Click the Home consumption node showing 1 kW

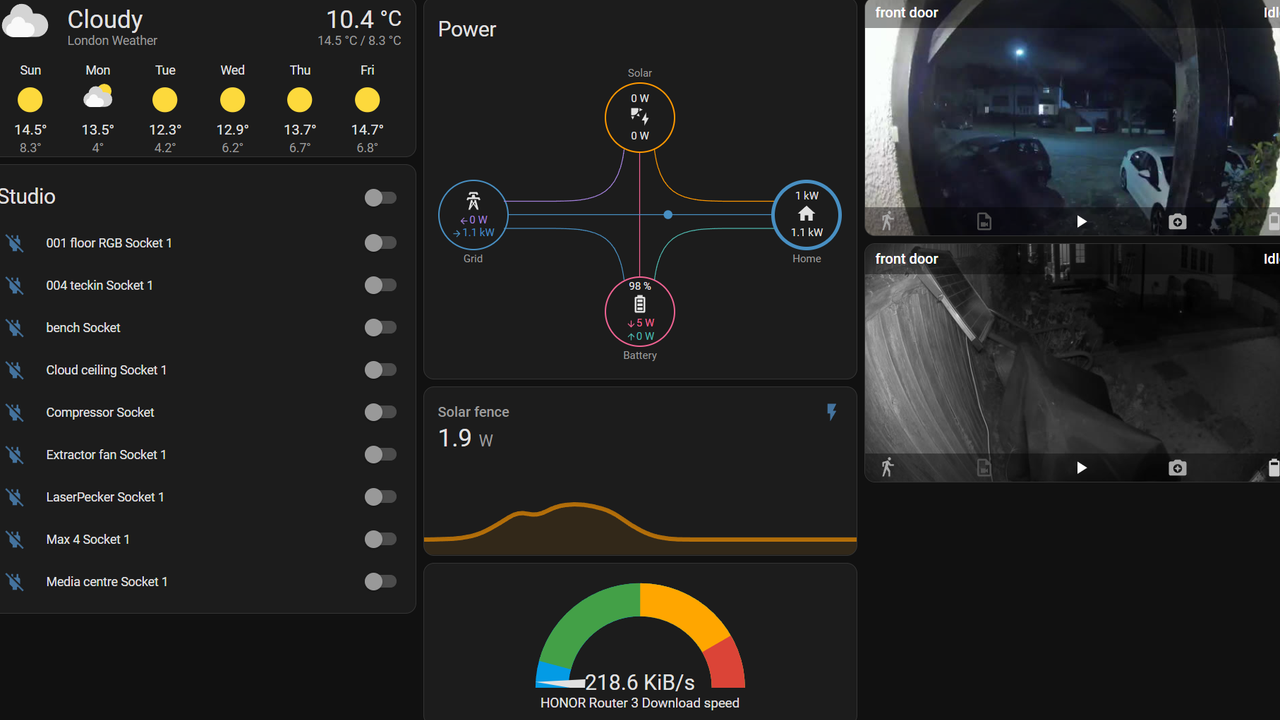[806, 214]
